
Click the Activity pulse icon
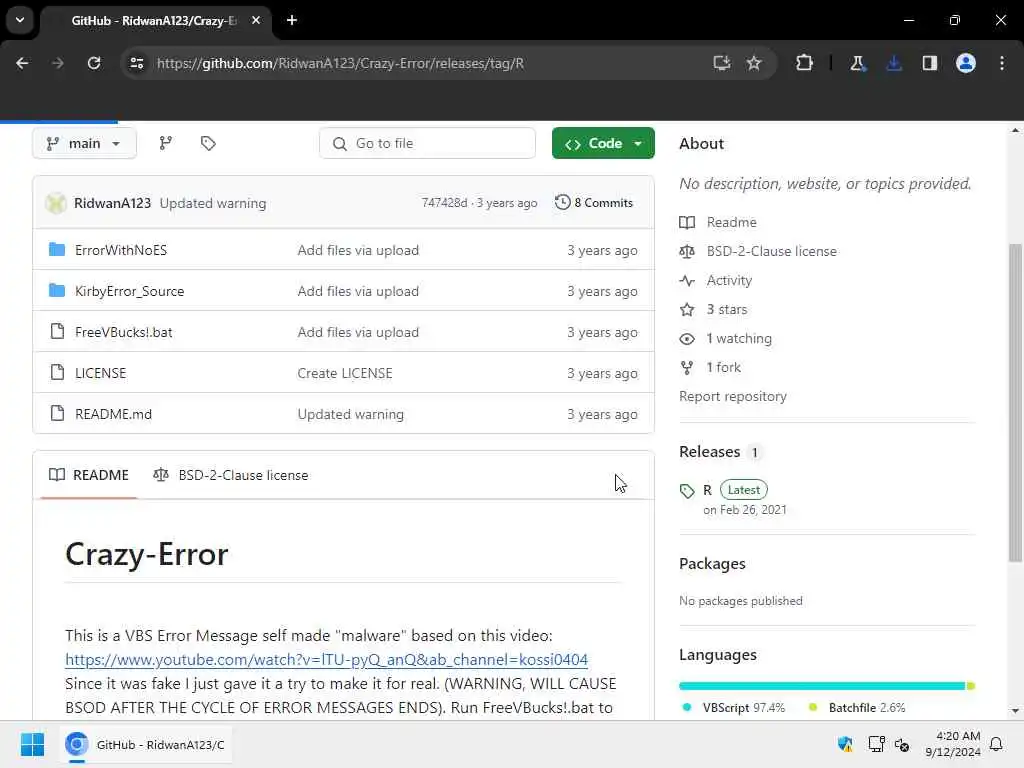click(687, 280)
